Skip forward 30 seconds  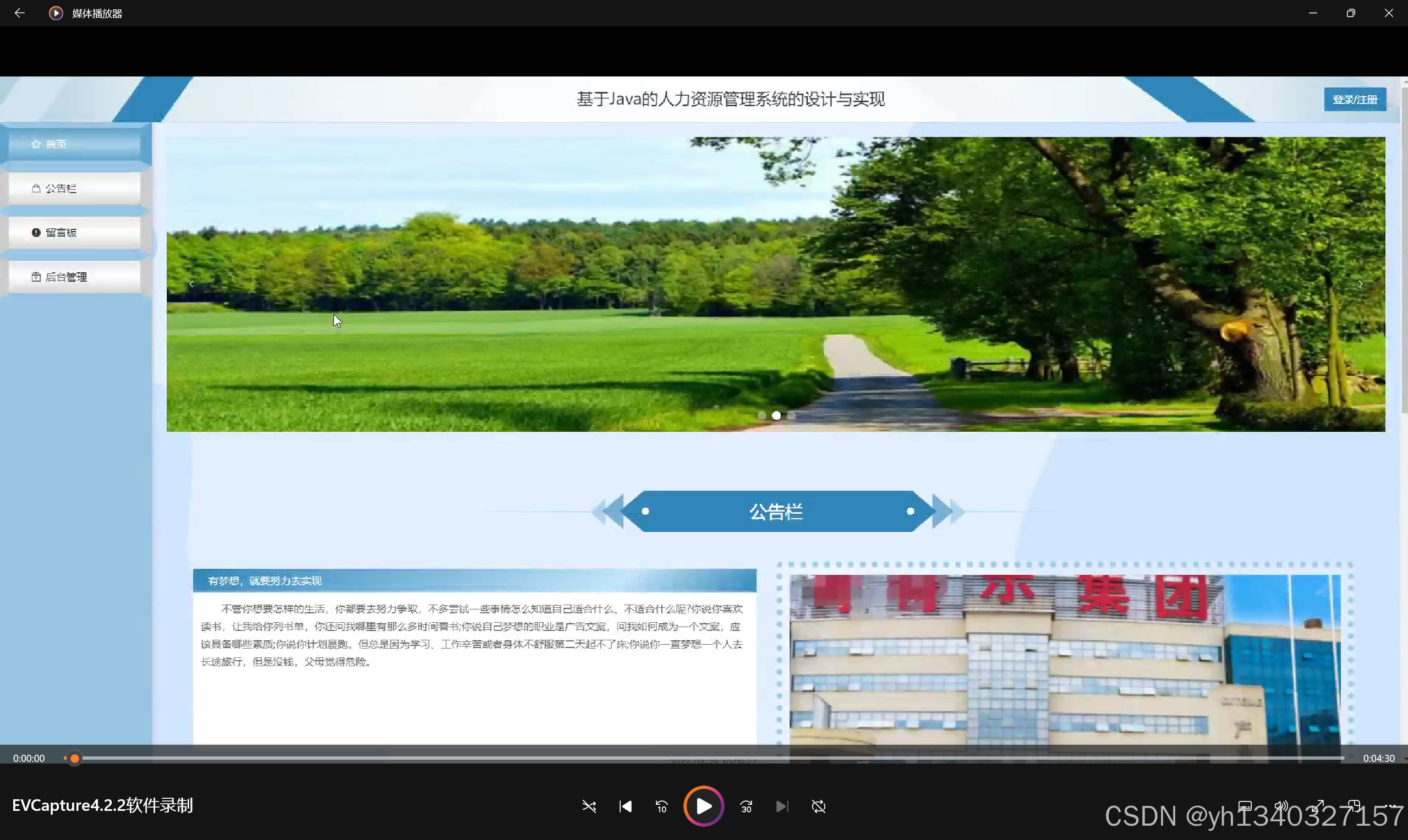746,806
